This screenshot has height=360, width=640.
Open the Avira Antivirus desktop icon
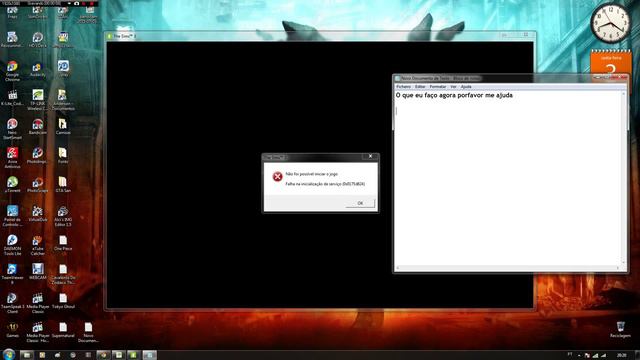coord(12,158)
